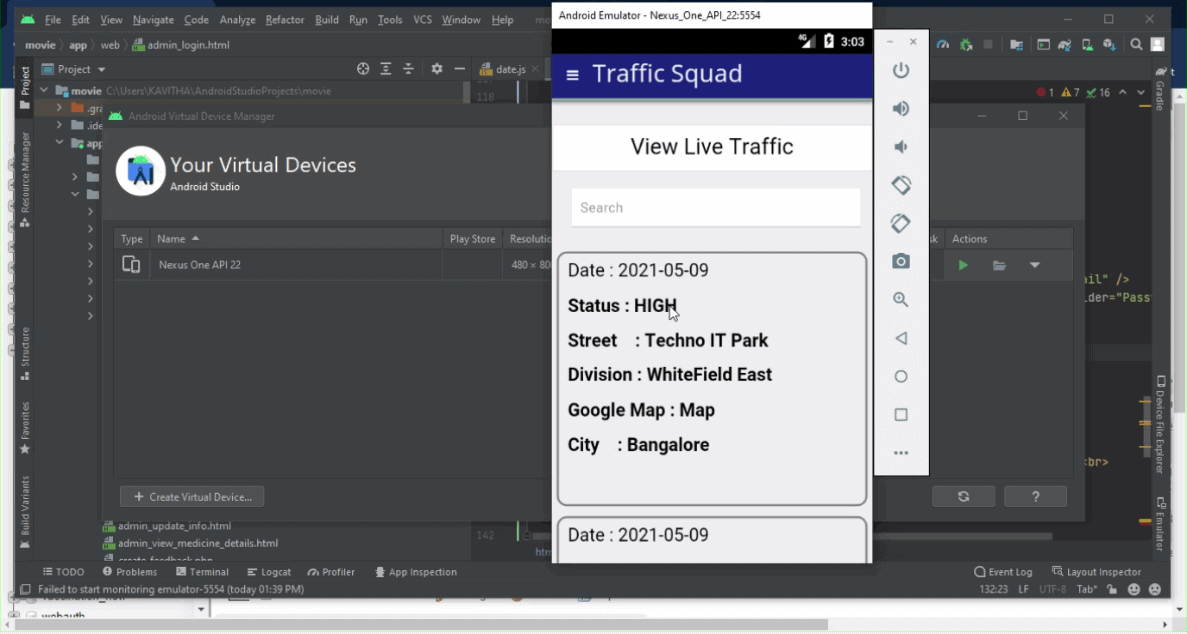
Task: Click the Project panel settings gear
Action: click(436, 69)
